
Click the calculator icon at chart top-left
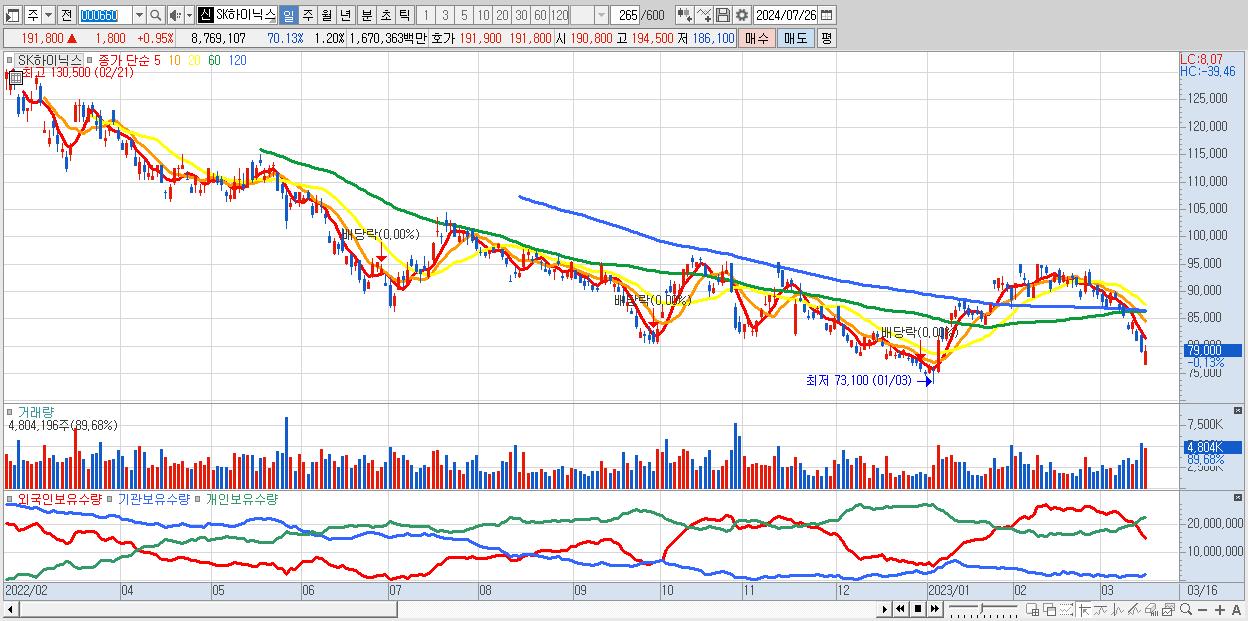click(15, 77)
